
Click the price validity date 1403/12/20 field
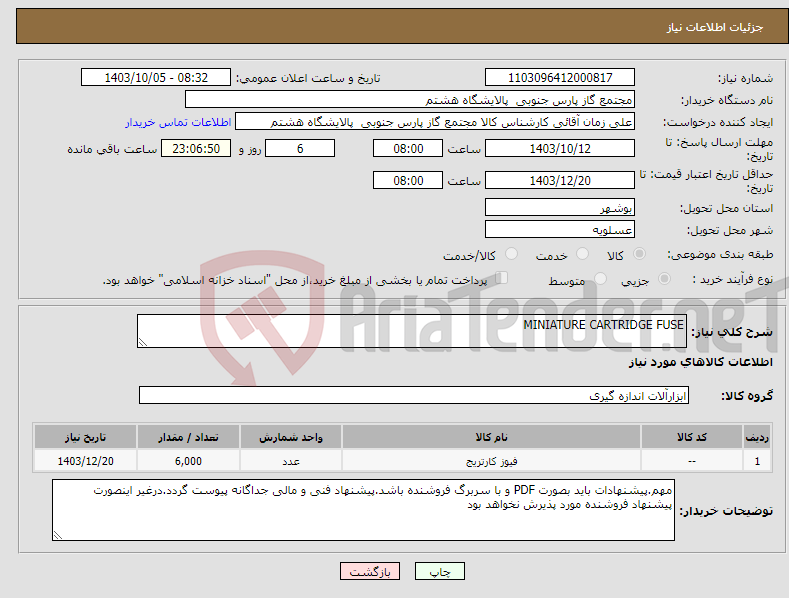coord(560,180)
